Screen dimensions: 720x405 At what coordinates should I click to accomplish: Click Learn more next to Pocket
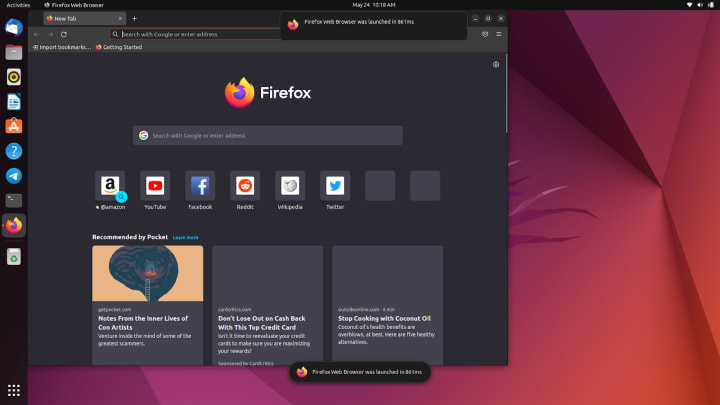pyautogui.click(x=186, y=237)
